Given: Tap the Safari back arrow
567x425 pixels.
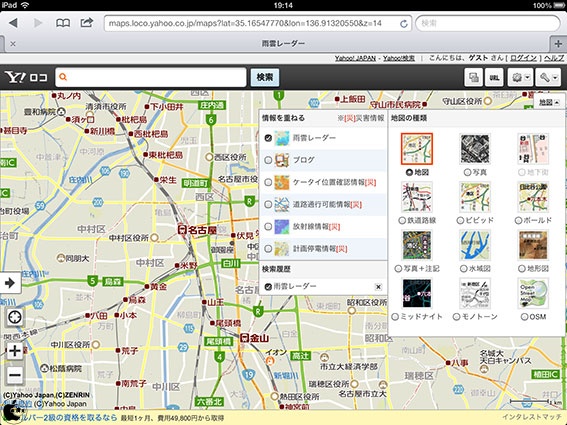Looking at the screenshot, I should pyautogui.click(x=13, y=23).
